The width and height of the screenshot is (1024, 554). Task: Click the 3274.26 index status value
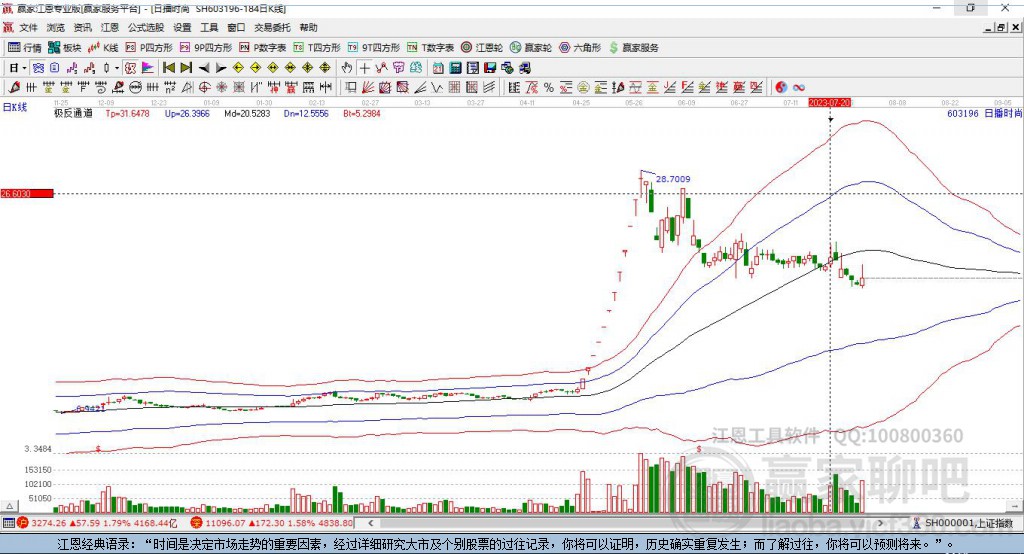click(48, 523)
